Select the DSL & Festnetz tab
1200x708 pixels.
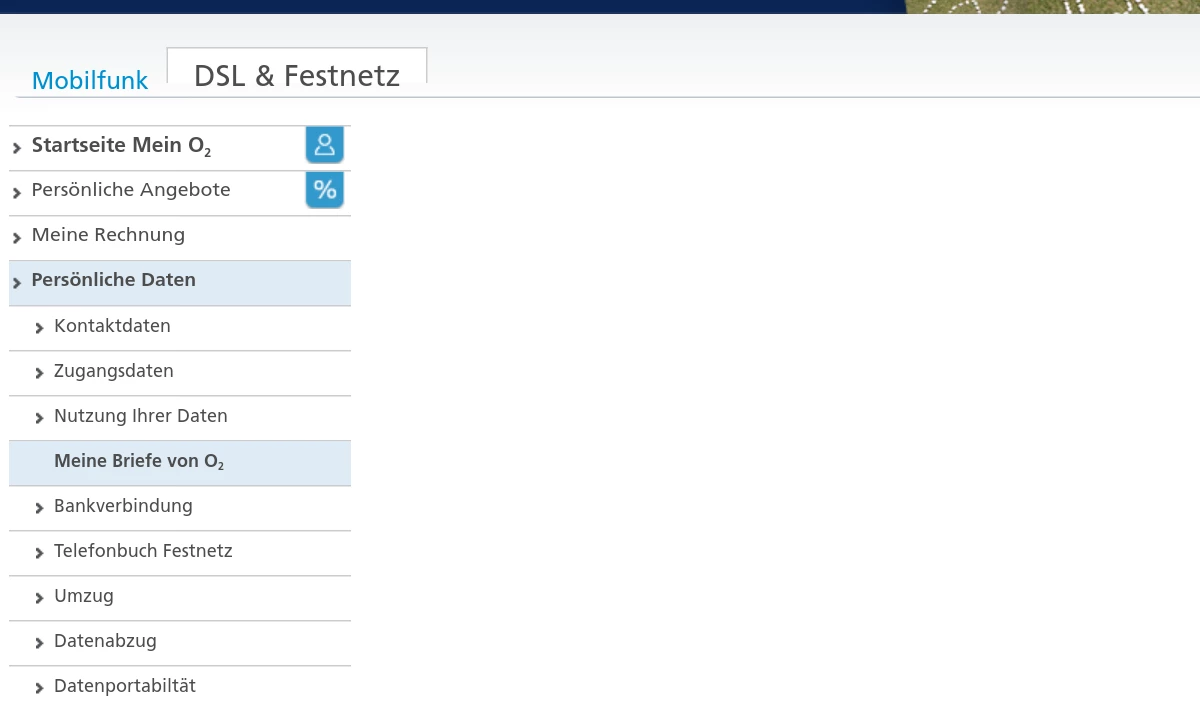(x=297, y=76)
